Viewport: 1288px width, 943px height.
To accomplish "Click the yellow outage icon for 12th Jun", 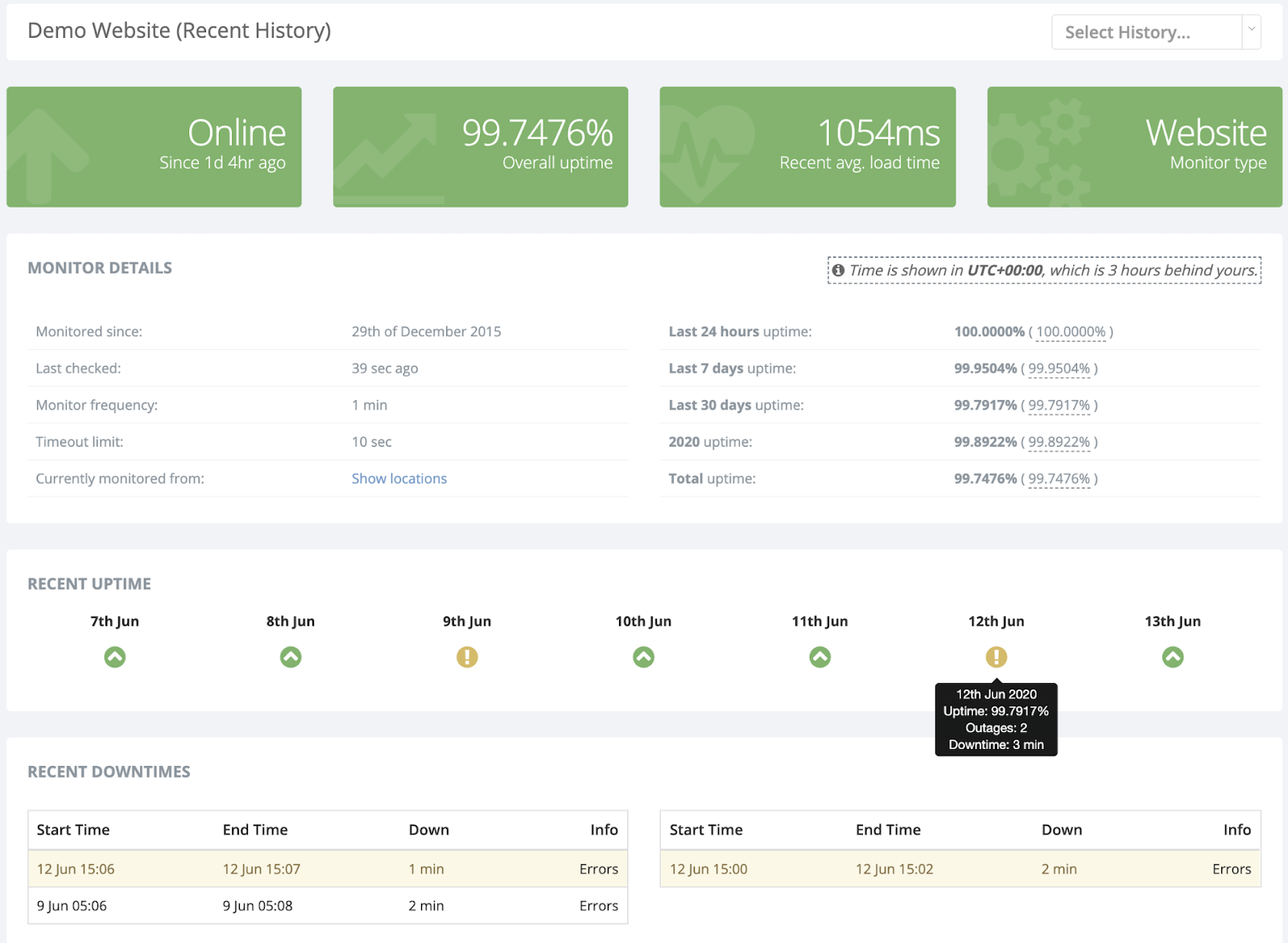I will pyautogui.click(x=996, y=657).
